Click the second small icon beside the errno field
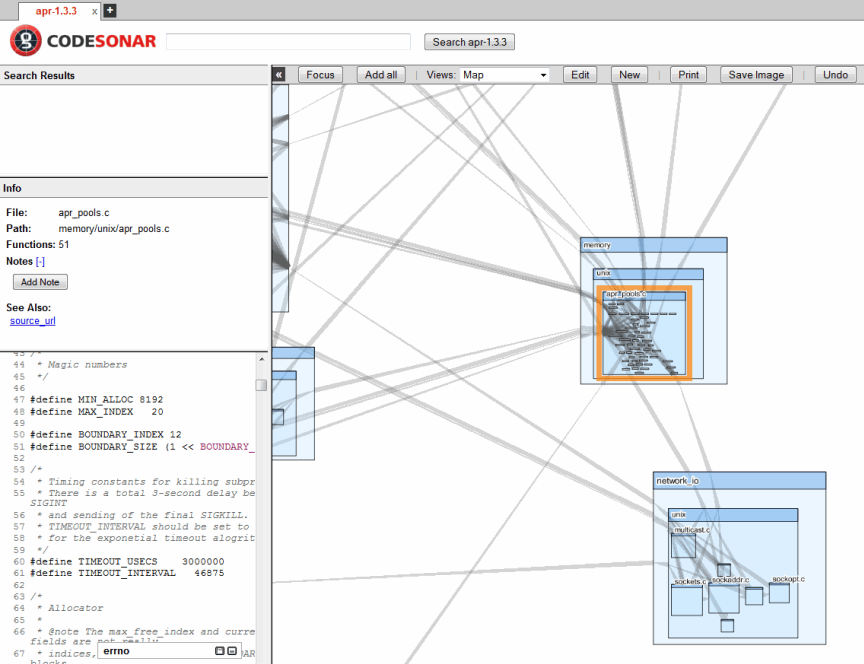 click(x=232, y=651)
